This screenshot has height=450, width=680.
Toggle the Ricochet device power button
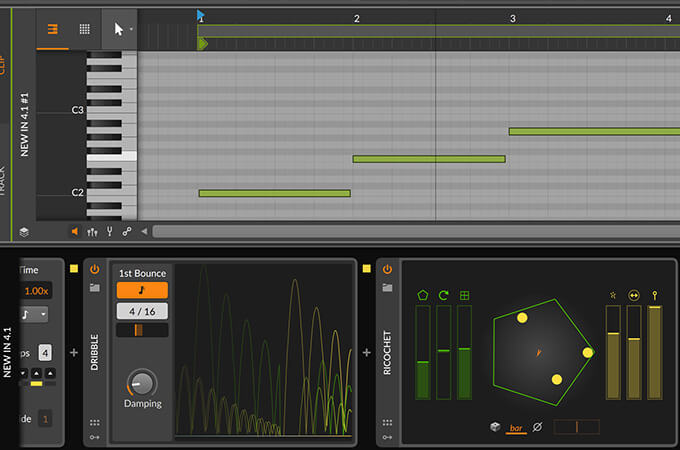point(387,269)
